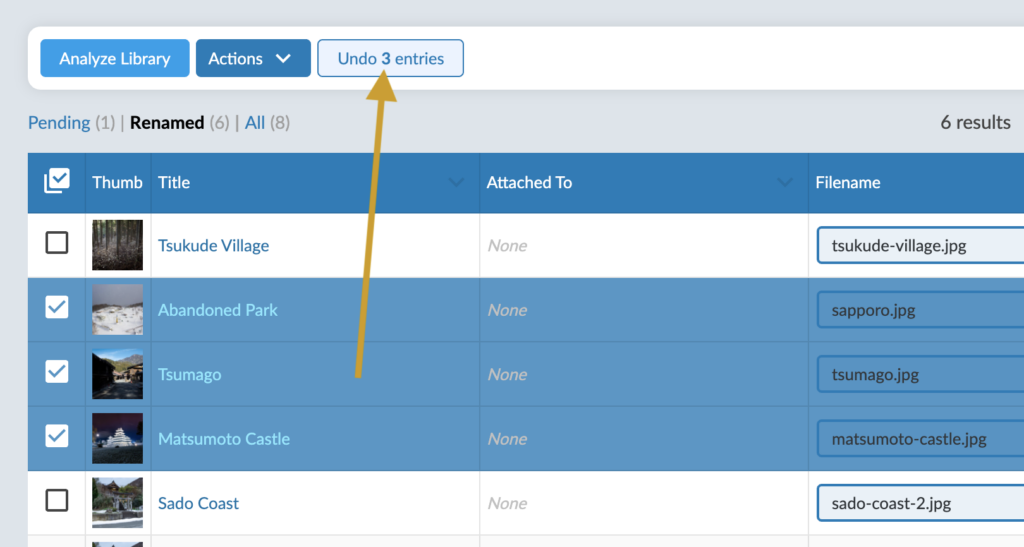Click the sado-coast-2.jpg filename field
1024x547 pixels.
click(x=920, y=503)
